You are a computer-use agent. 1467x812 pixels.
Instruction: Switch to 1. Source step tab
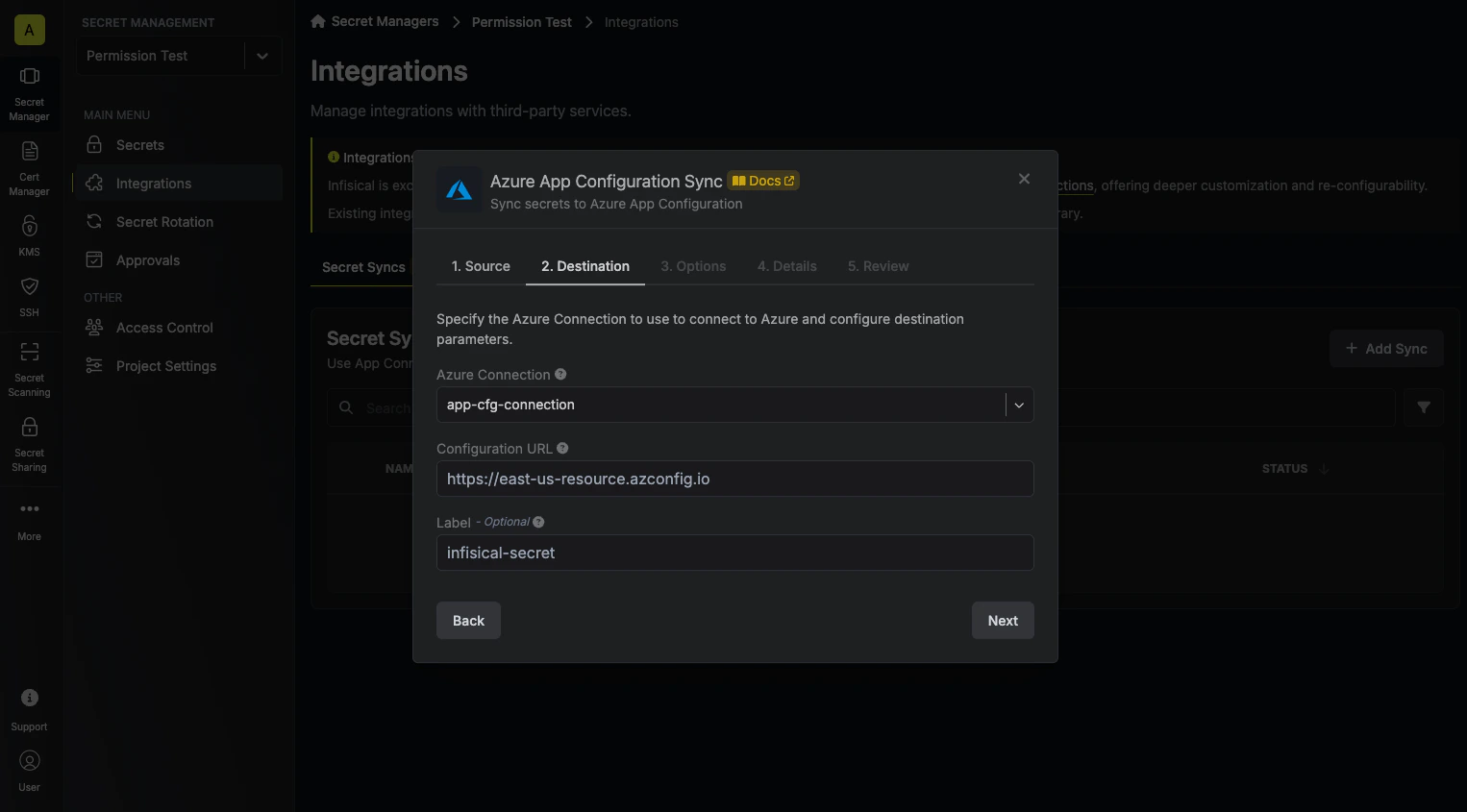pos(481,266)
